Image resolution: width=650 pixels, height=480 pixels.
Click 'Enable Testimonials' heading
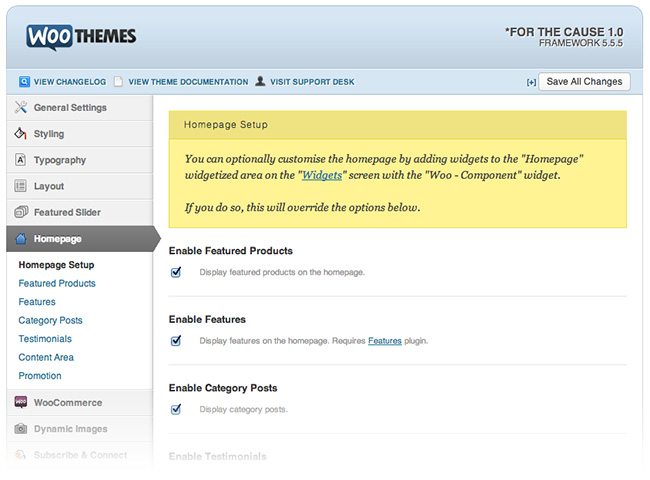pyautogui.click(x=218, y=456)
